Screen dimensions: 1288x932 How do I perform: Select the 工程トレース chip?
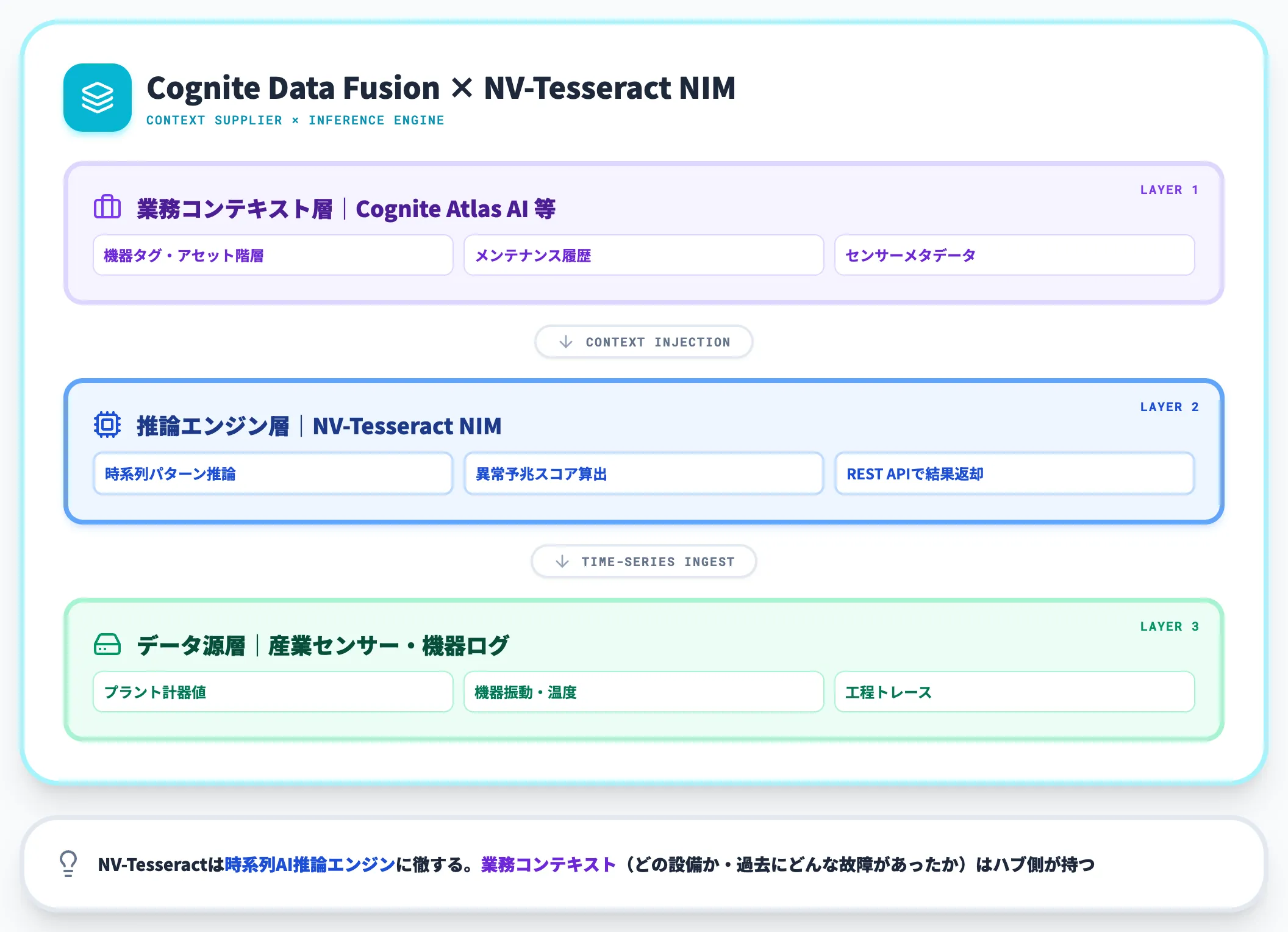tap(1015, 692)
